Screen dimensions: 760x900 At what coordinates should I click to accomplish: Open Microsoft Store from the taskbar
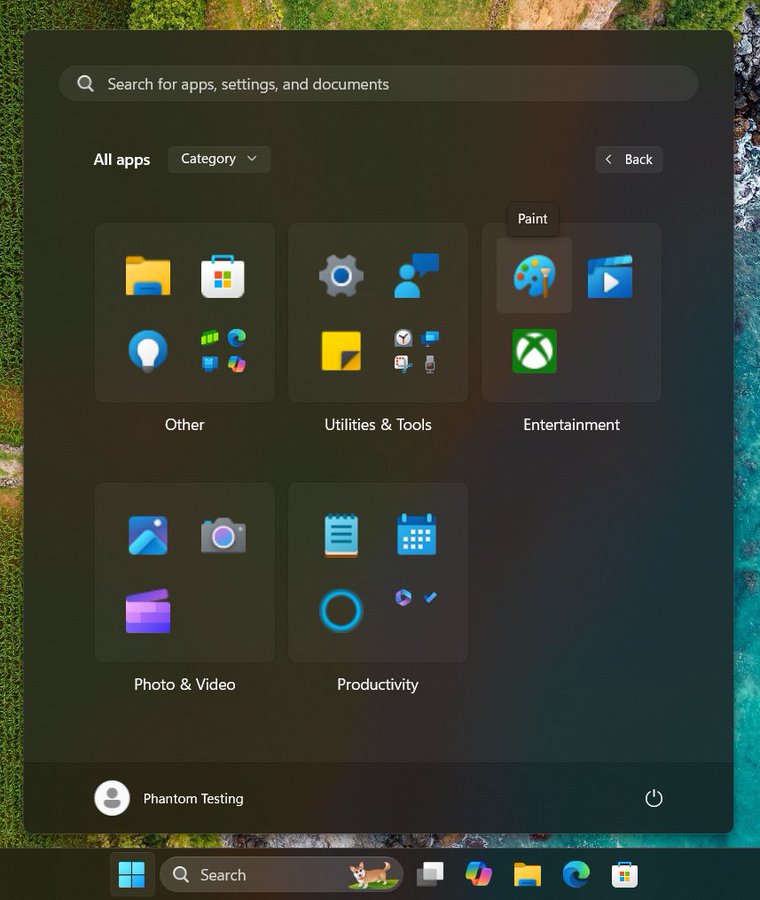click(625, 874)
